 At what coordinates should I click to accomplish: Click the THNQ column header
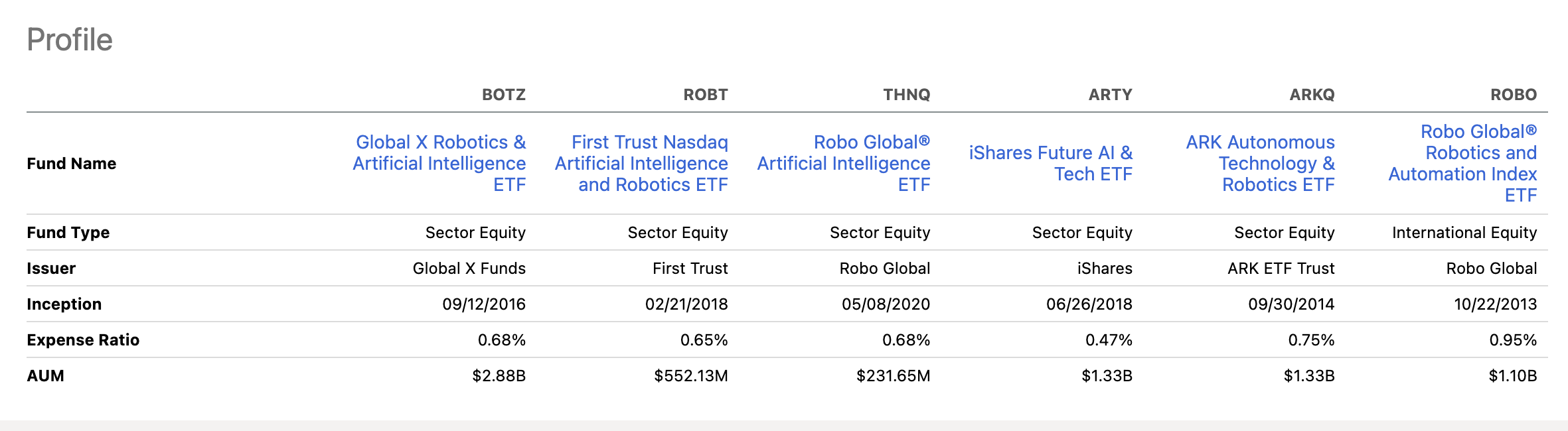click(x=907, y=95)
